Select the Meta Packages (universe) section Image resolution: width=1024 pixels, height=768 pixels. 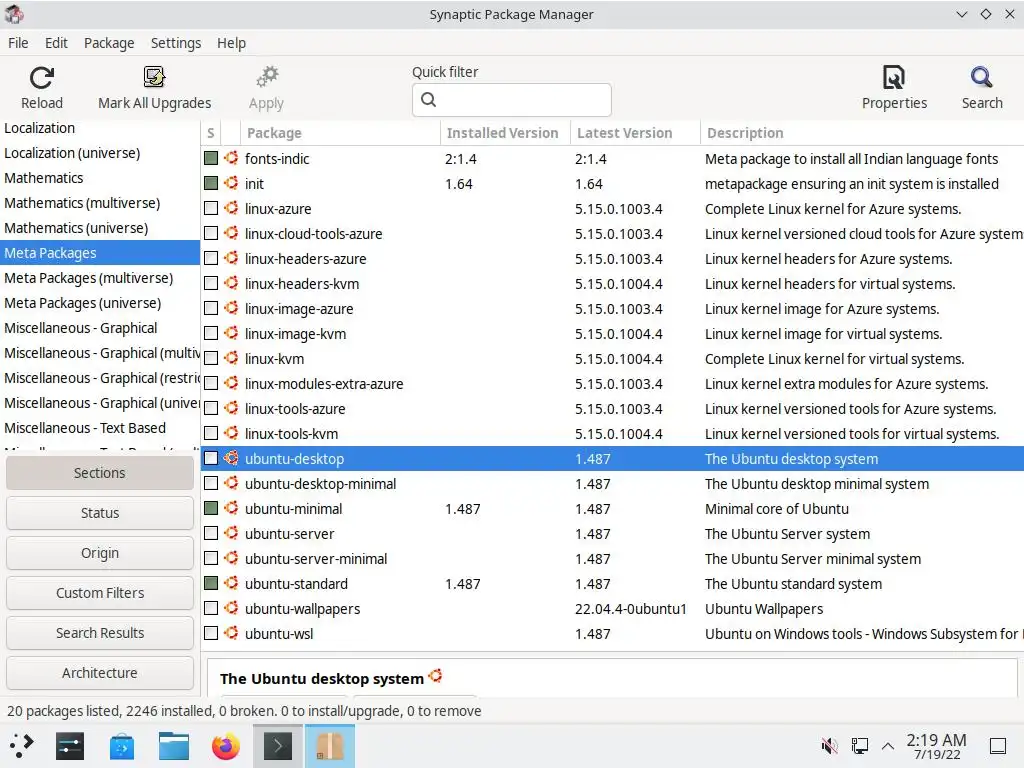pyautogui.click(x=100, y=303)
